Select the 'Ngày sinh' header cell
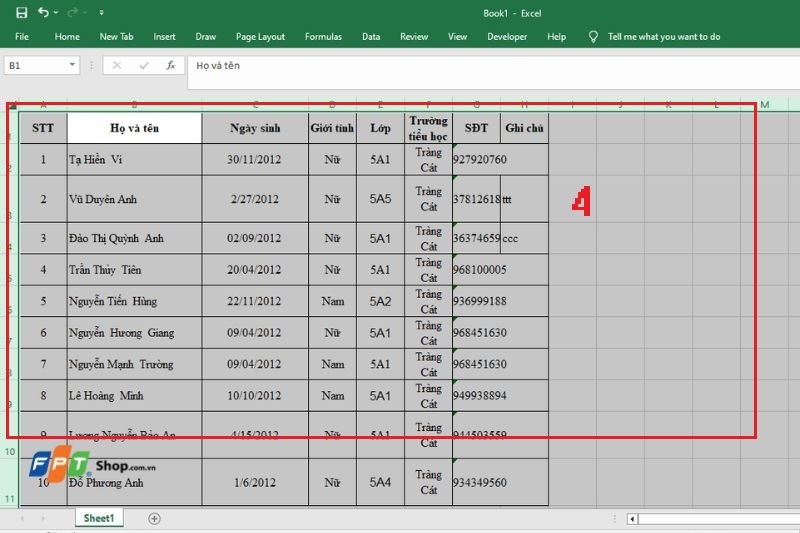Screen dimensions: 800x533 [255, 128]
